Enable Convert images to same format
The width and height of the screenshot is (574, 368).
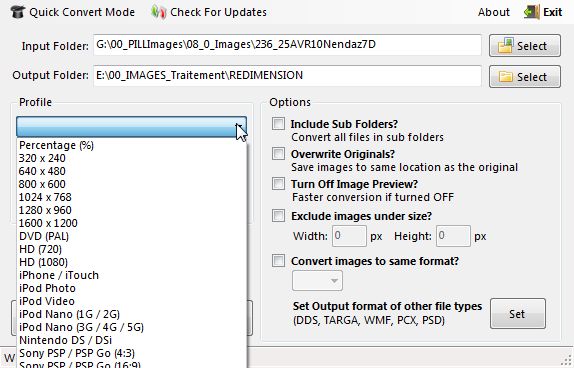(278, 261)
